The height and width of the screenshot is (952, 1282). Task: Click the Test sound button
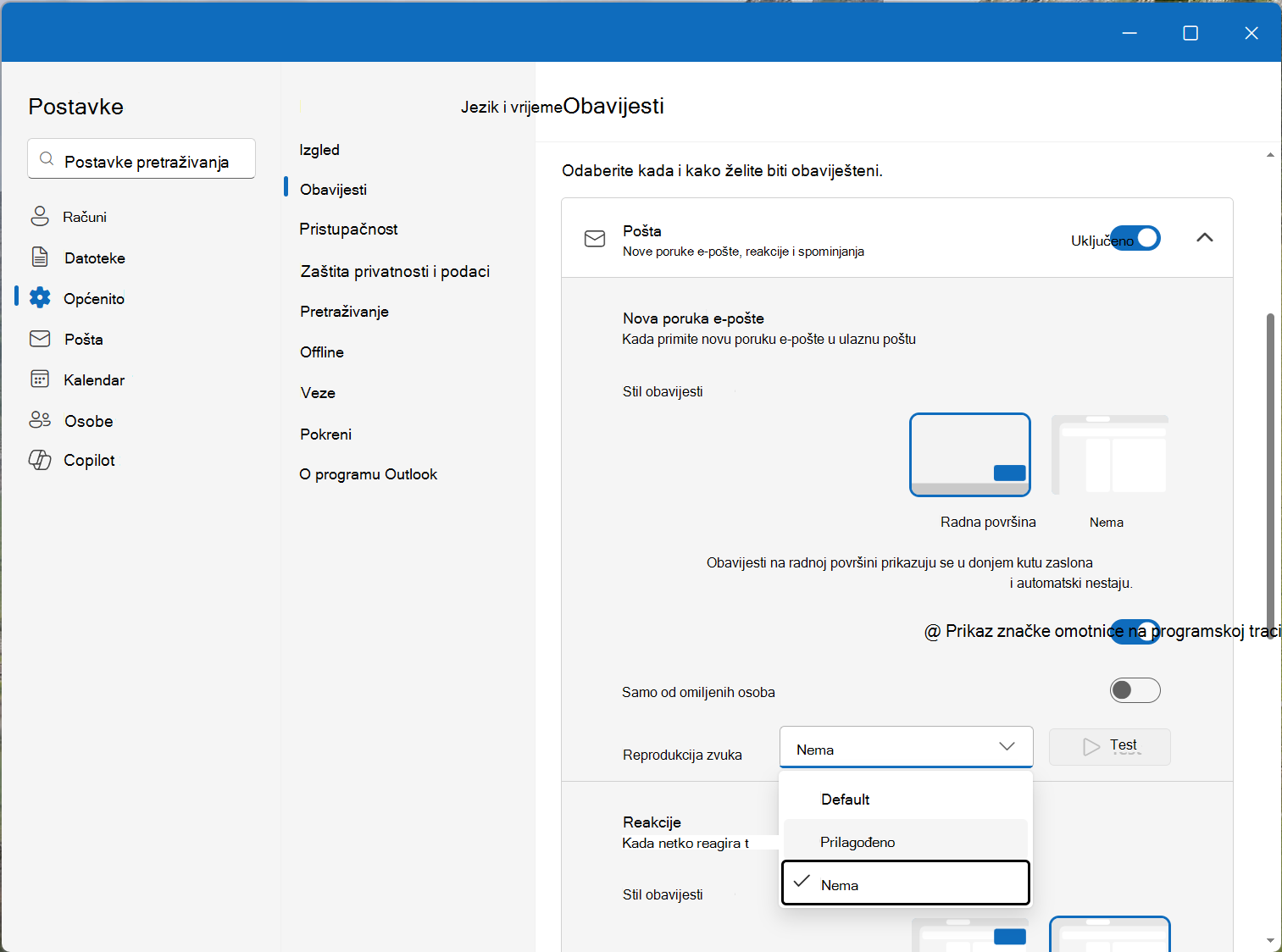(1110, 747)
